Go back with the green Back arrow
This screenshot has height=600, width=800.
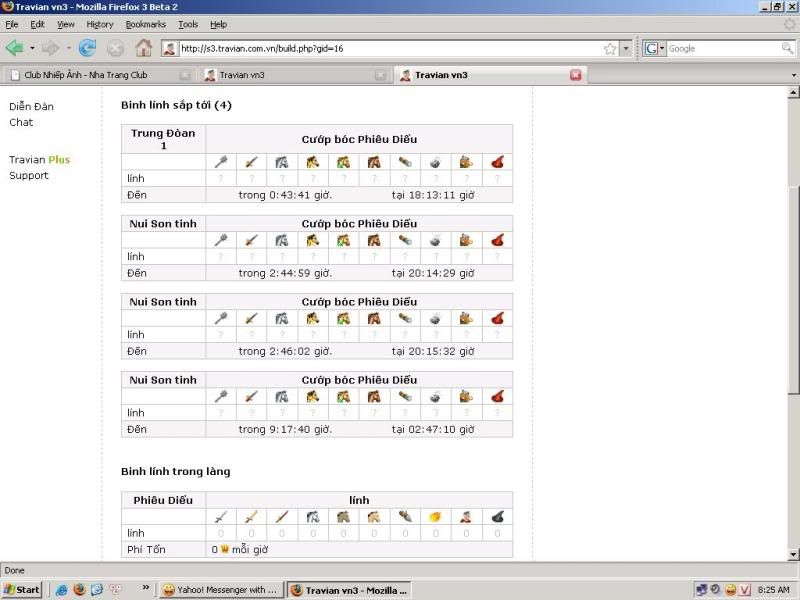(15, 48)
